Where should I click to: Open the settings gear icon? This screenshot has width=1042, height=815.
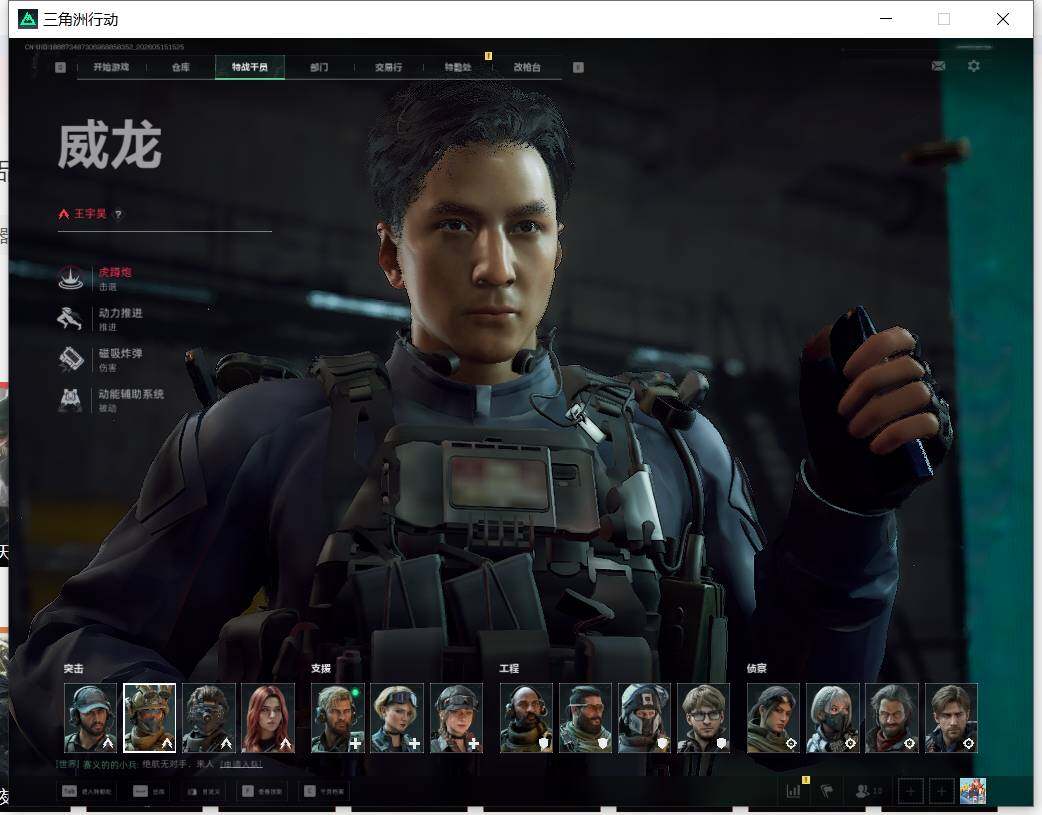(x=974, y=66)
